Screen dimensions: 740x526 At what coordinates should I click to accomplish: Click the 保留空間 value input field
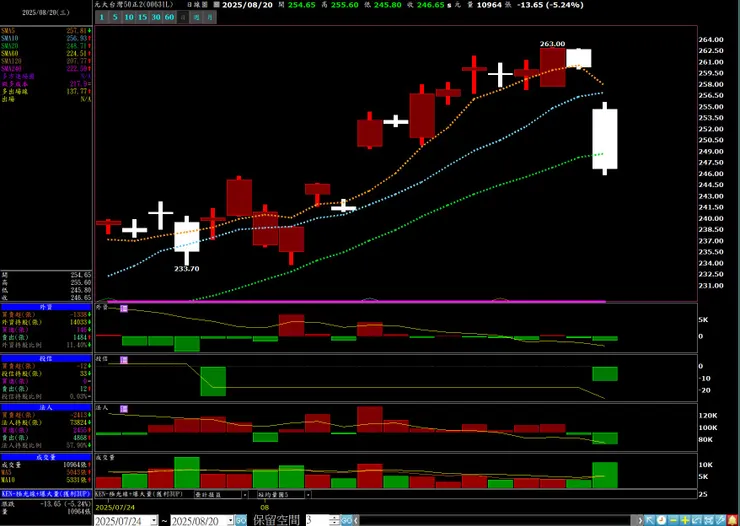[x=318, y=520]
